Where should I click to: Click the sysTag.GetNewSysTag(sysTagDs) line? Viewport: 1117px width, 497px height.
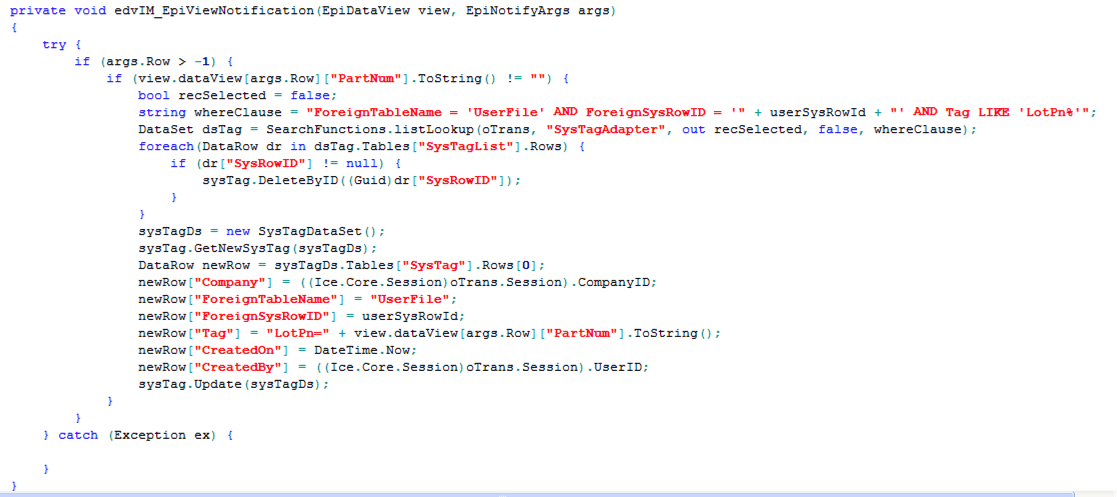point(257,248)
